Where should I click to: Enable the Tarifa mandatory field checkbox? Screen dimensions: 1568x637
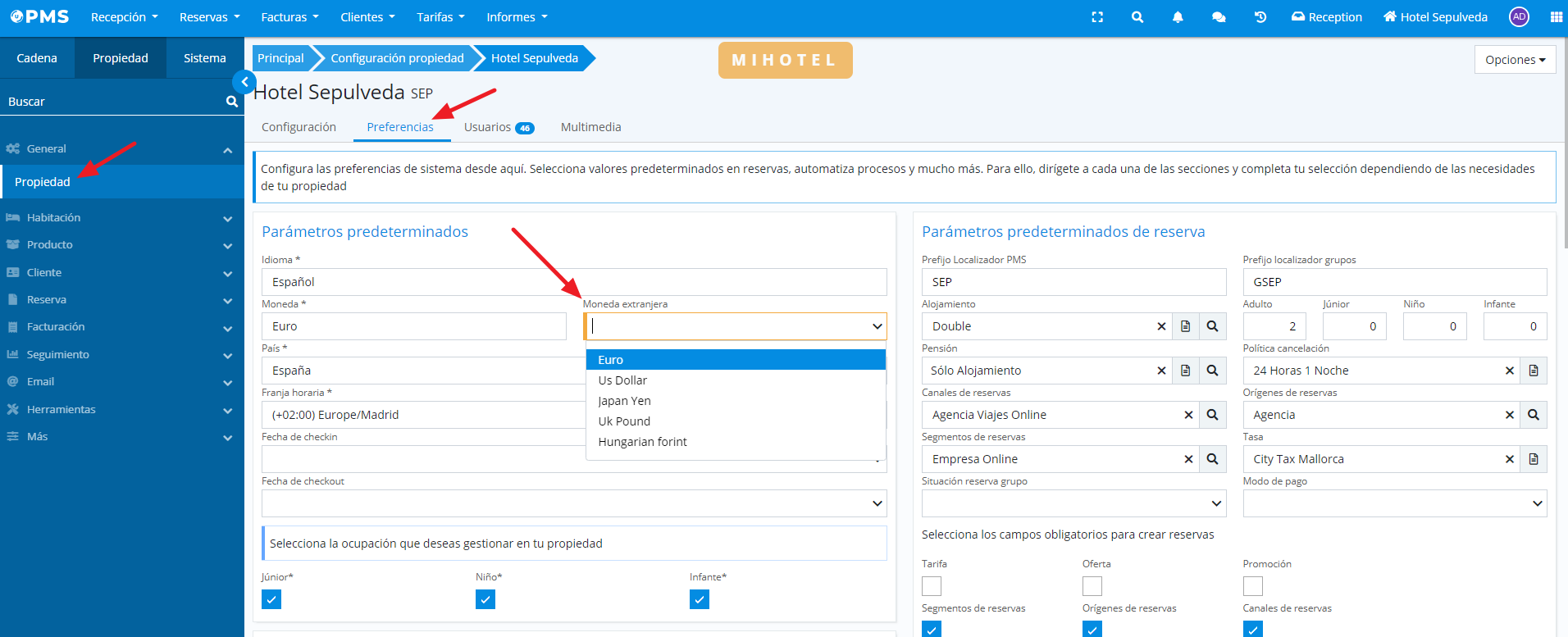[x=932, y=586]
